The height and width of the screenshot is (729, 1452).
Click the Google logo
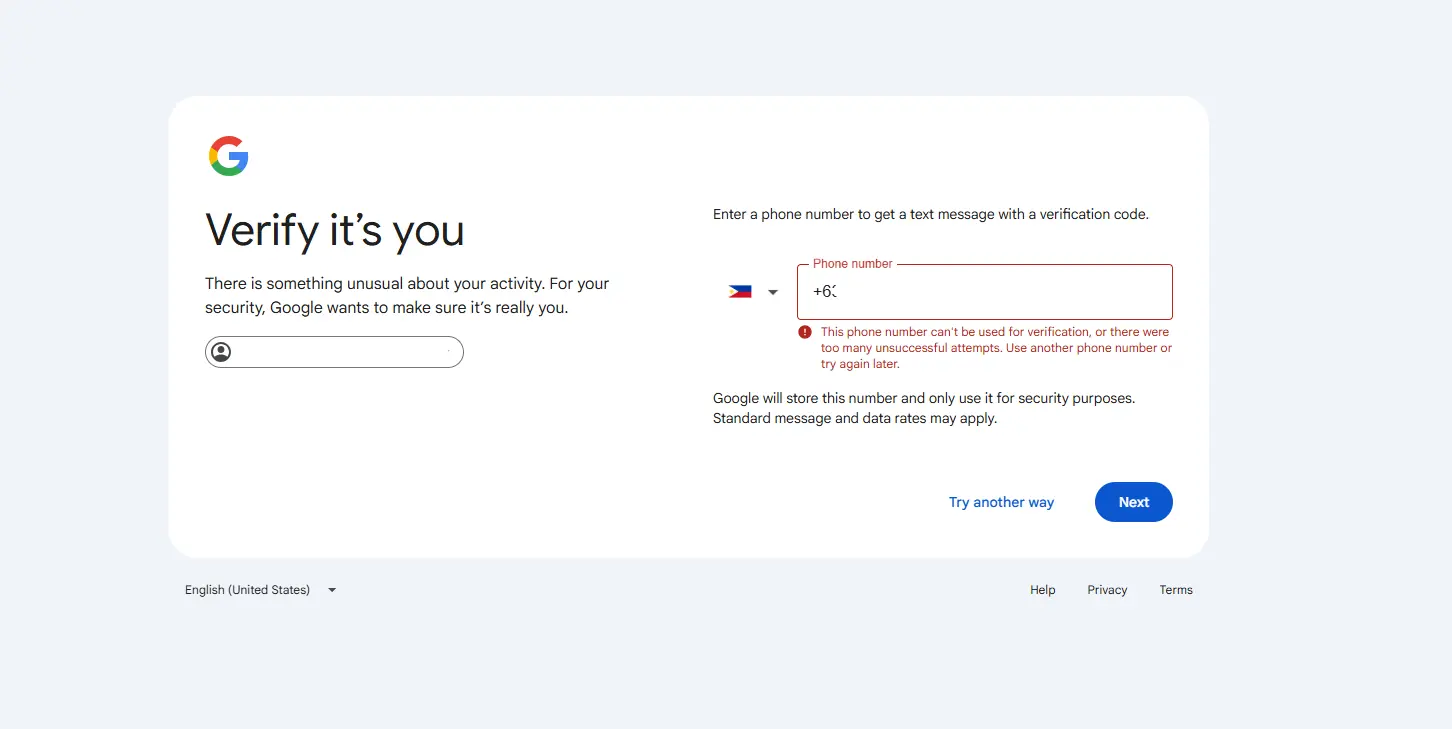pyautogui.click(x=228, y=156)
